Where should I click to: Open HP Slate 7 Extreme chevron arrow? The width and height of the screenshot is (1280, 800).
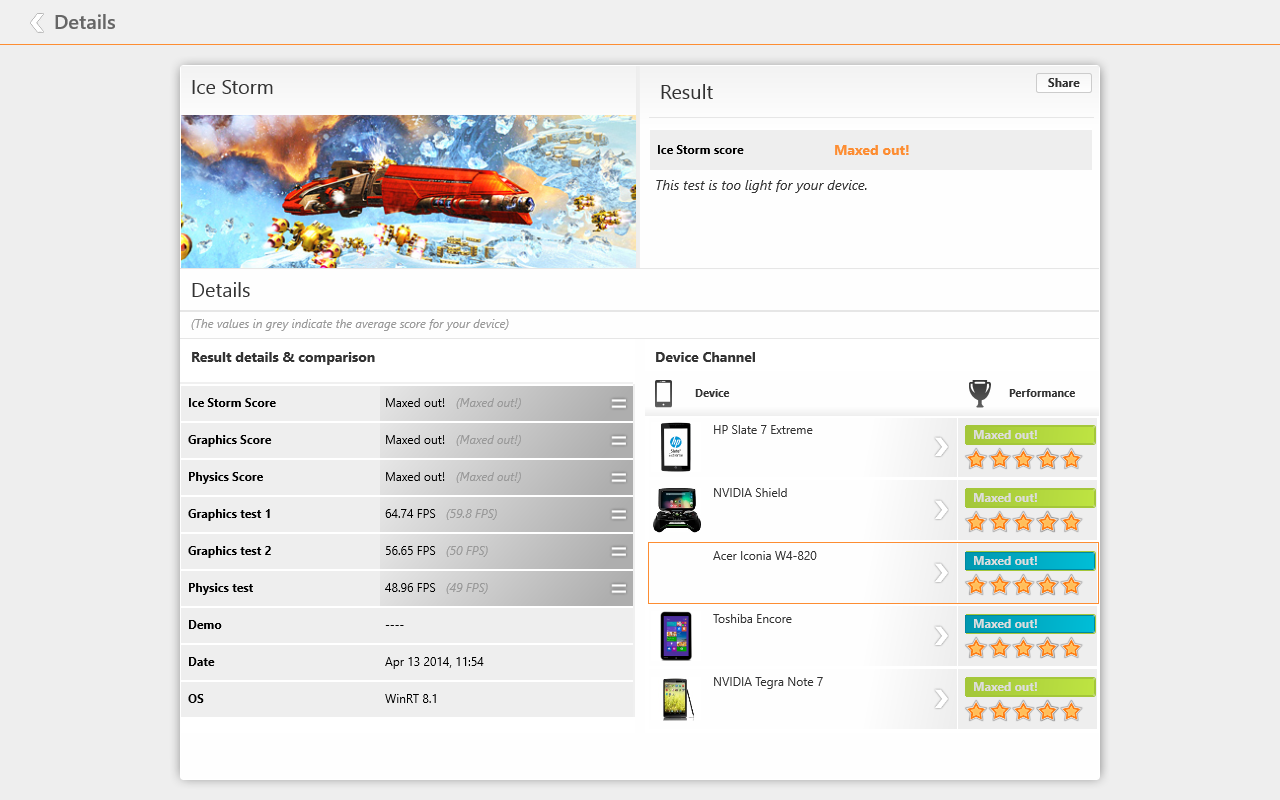[940, 447]
